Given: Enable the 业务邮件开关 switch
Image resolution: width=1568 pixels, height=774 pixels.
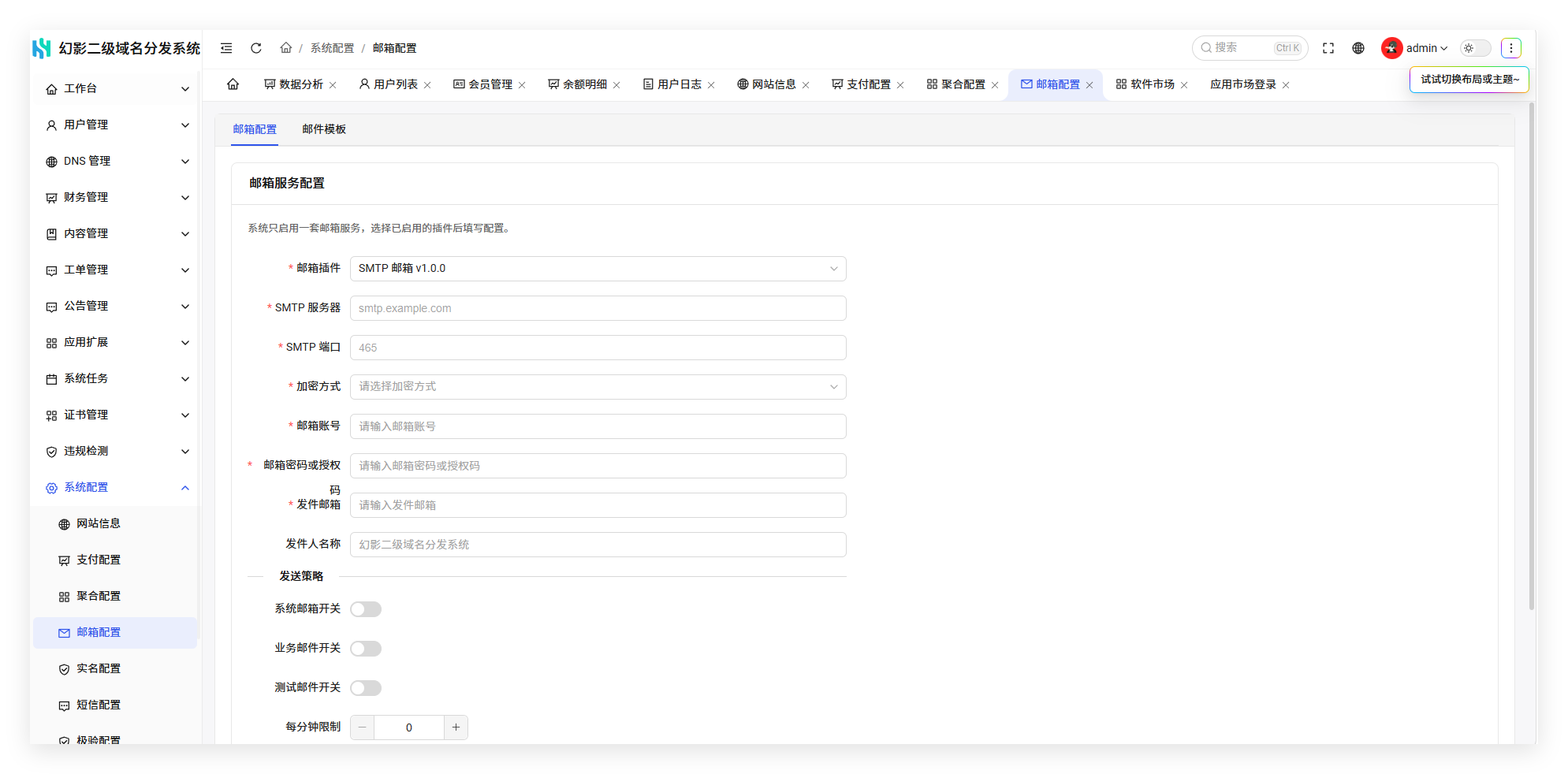Looking at the screenshot, I should (x=366, y=649).
